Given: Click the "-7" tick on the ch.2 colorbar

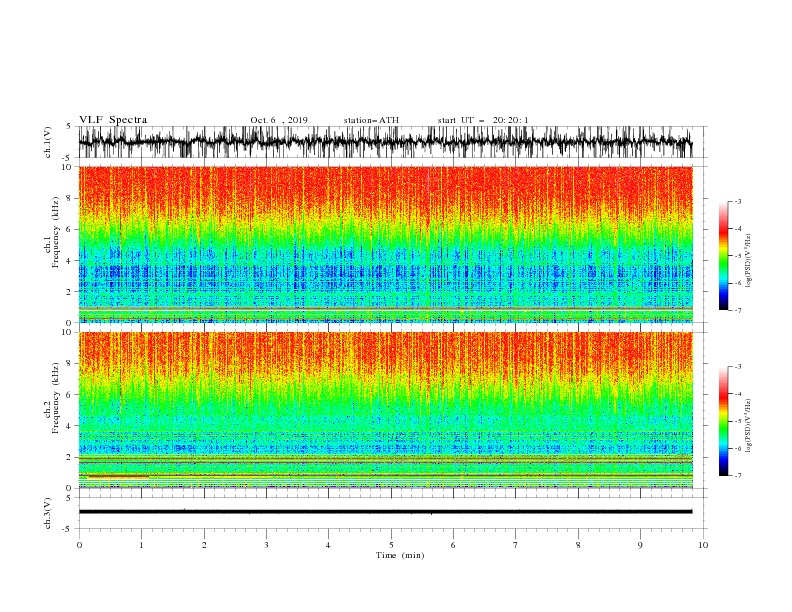Looking at the screenshot, I should point(737,475).
